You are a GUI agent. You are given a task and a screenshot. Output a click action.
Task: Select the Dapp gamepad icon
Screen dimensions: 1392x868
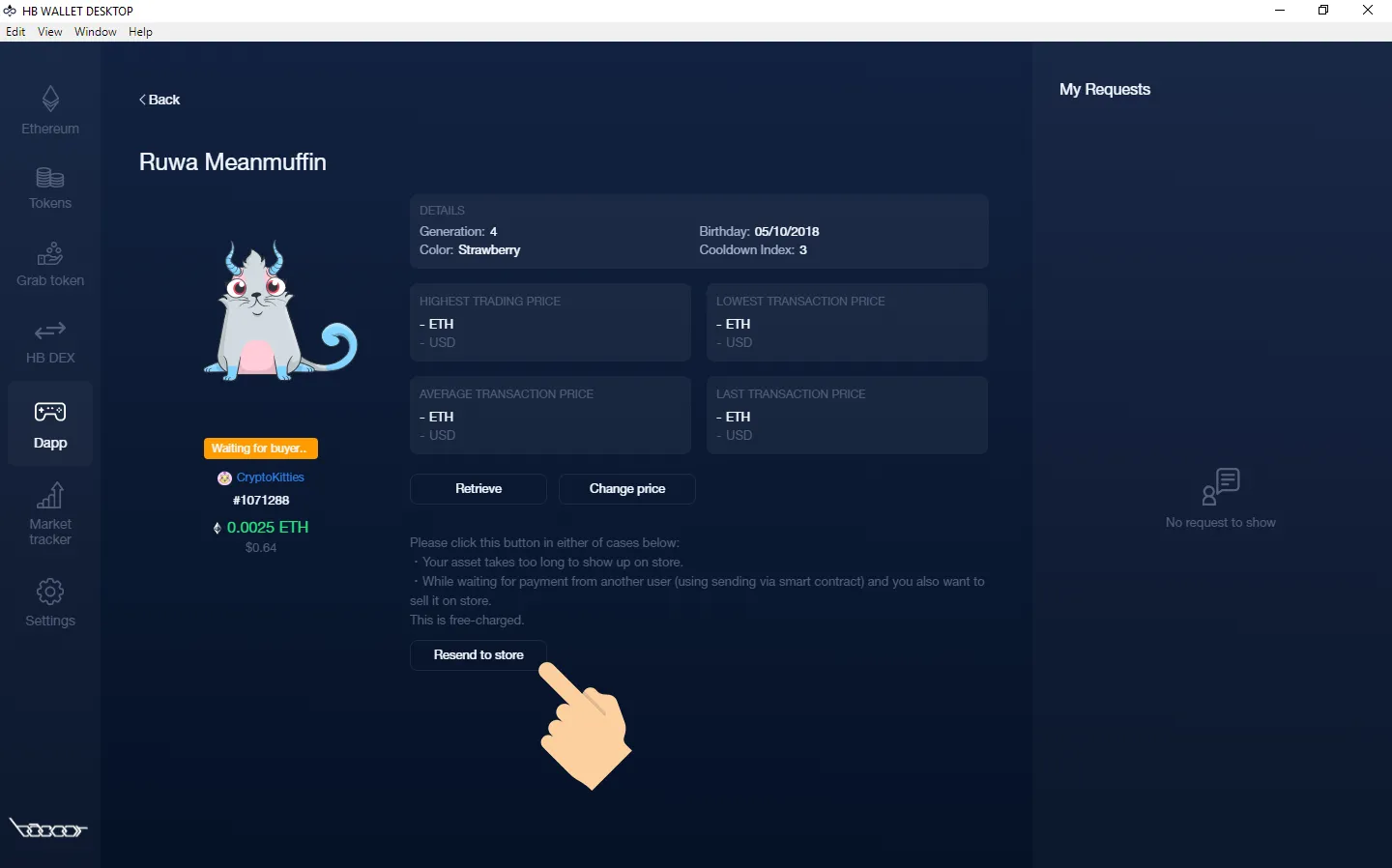coord(50,413)
